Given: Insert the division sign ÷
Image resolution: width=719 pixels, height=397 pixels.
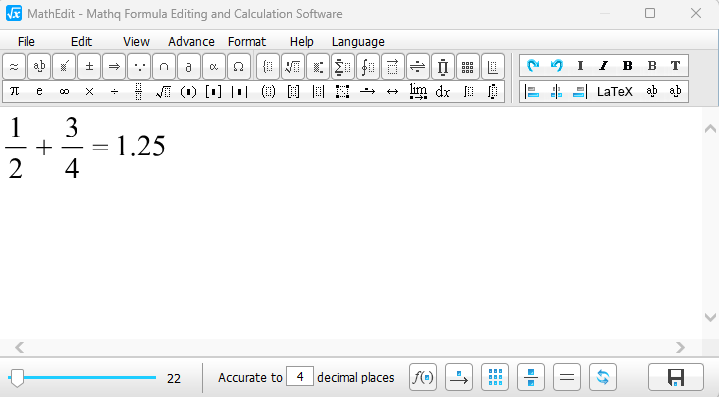Looking at the screenshot, I should coord(114,92).
